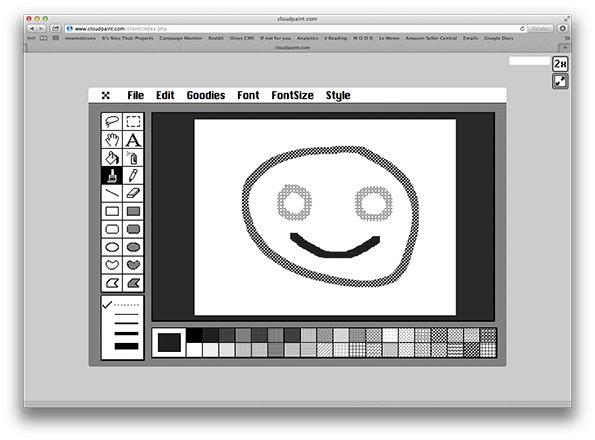Open the Reddit bookmark
Image resolution: width=595 pixels, height=440 pixels.
(216, 38)
